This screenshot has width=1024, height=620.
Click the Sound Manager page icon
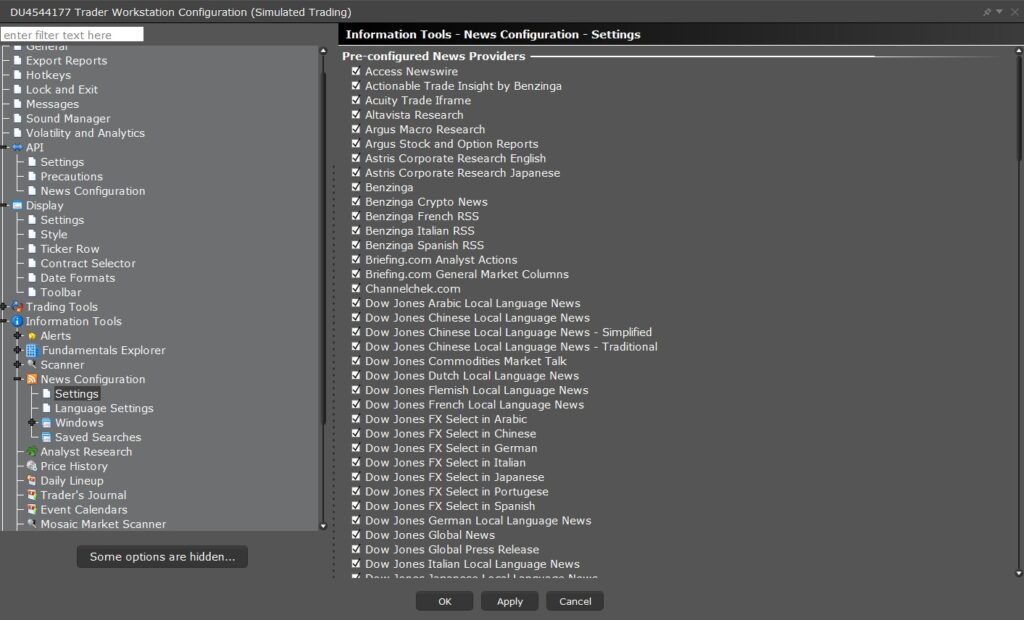pyautogui.click(x=18, y=118)
